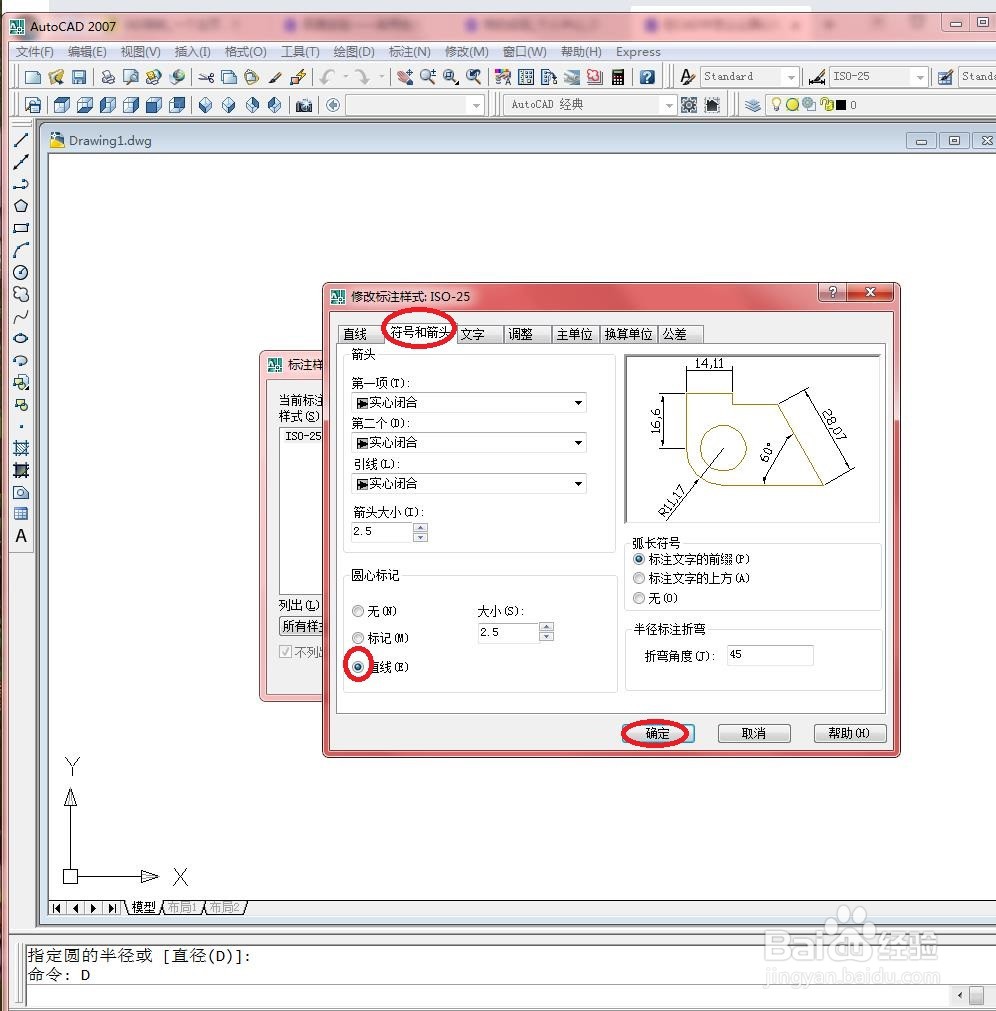The width and height of the screenshot is (996, 1011).
Task: Select the Polygon tool
Action: [21, 206]
